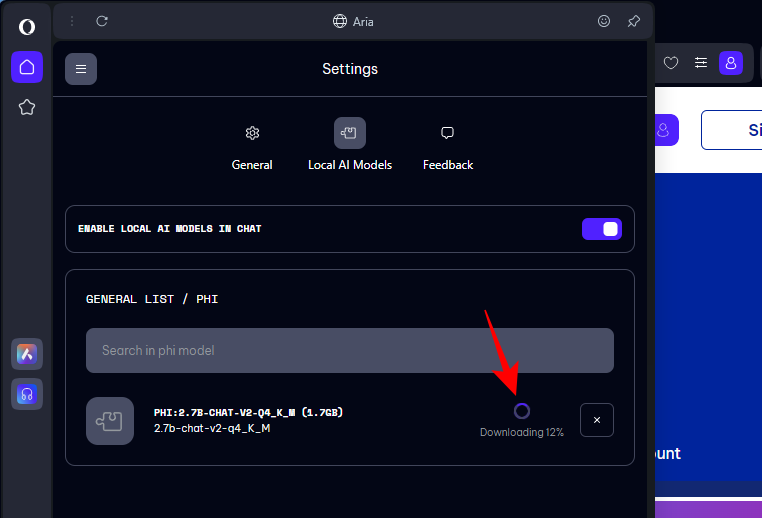Click the download progress spinner
This screenshot has width=762, height=518.
pyautogui.click(x=522, y=411)
